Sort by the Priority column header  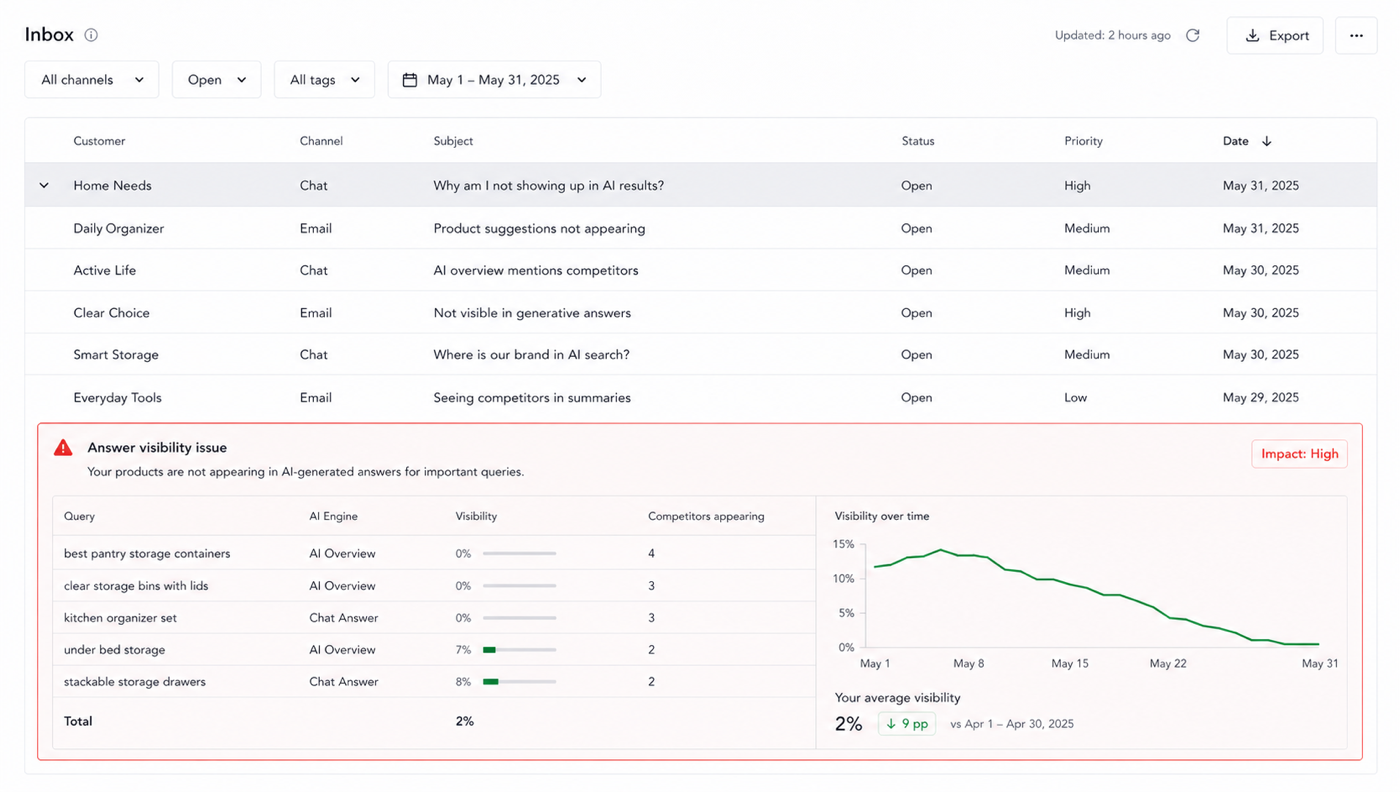[x=1083, y=141]
